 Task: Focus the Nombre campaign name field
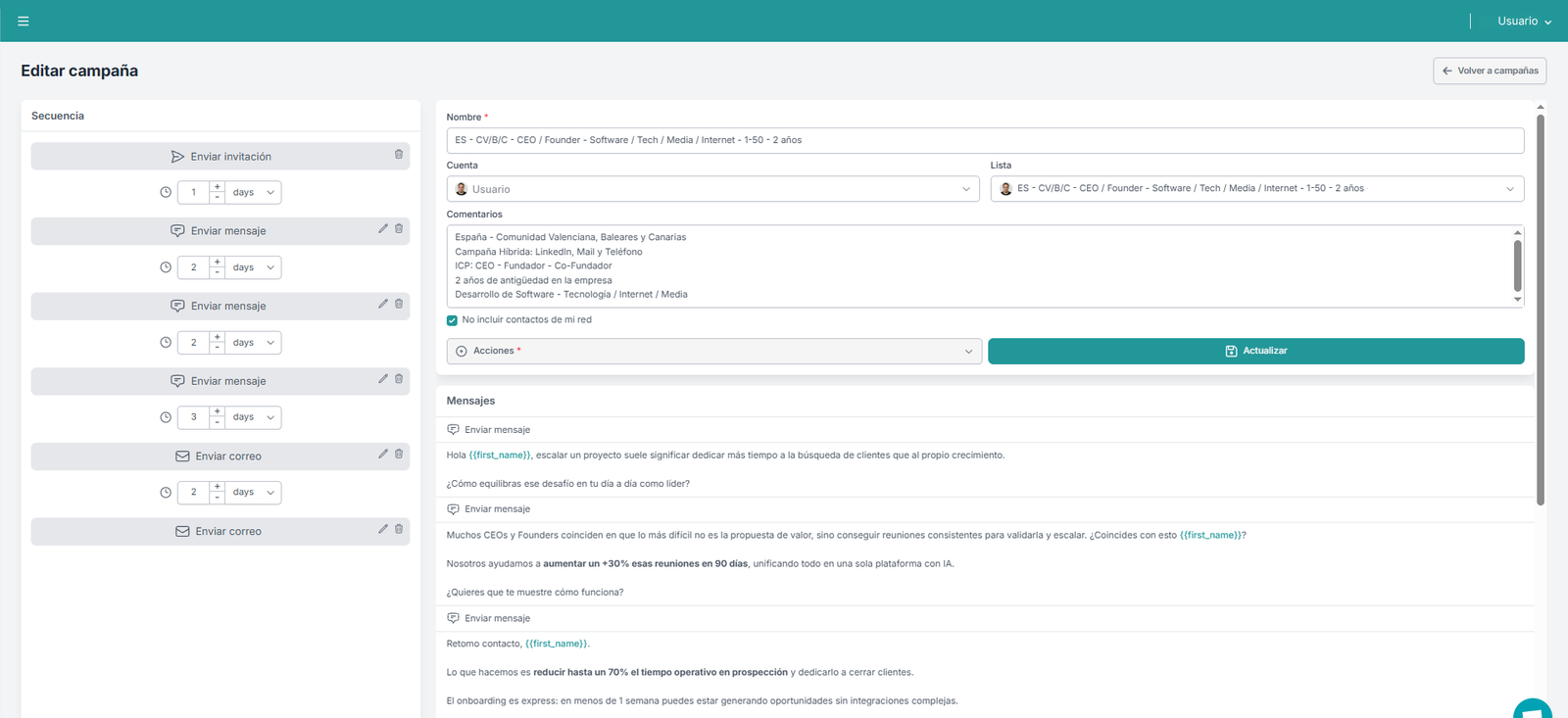coord(984,140)
